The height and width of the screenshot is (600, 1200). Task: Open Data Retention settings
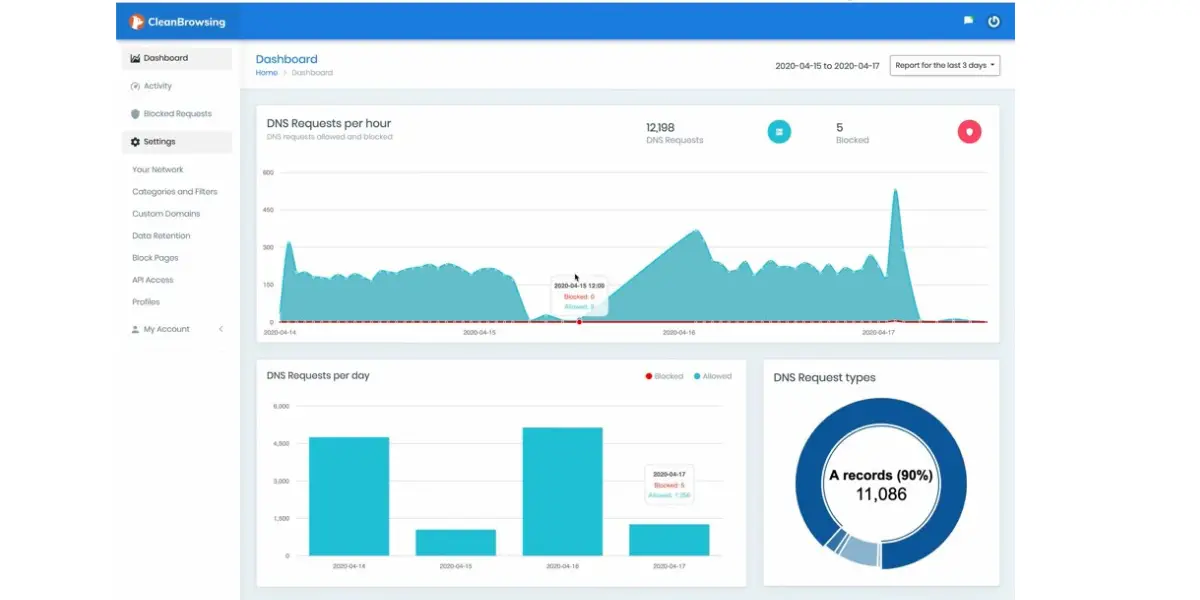pyautogui.click(x=161, y=236)
